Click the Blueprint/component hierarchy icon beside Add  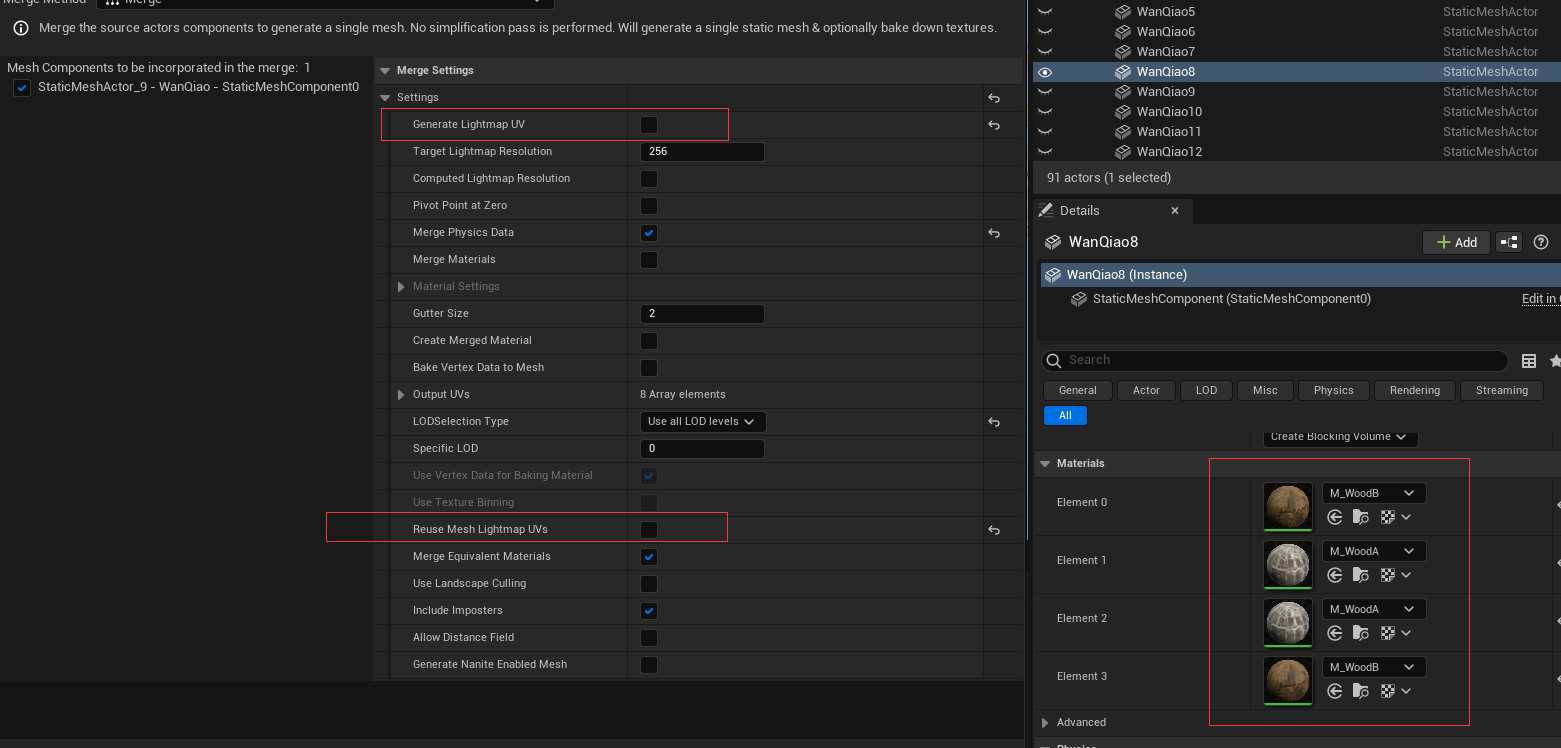tap(1508, 242)
